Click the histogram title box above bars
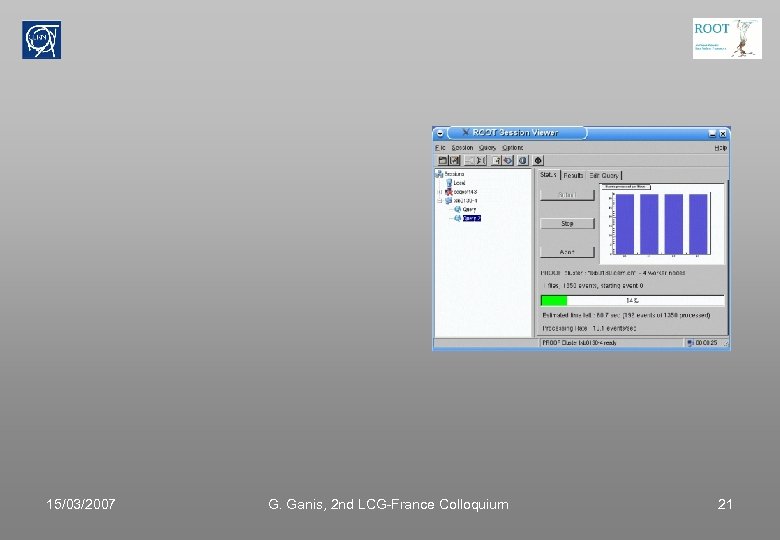This screenshot has height=540, width=780. 626,187
